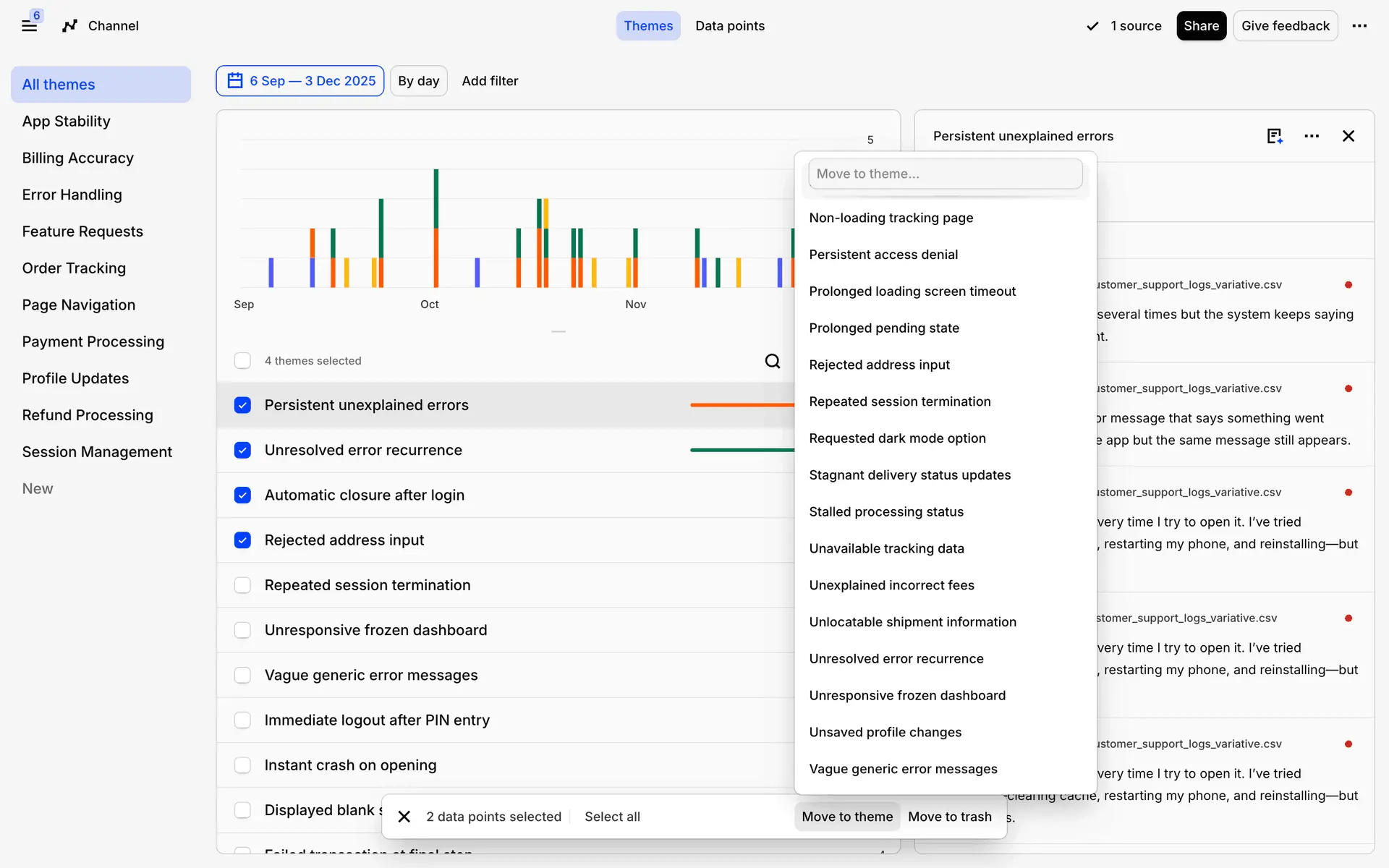Screen dimensions: 1389x868
Task: Click the calendar icon in date range
Action: 235,81
